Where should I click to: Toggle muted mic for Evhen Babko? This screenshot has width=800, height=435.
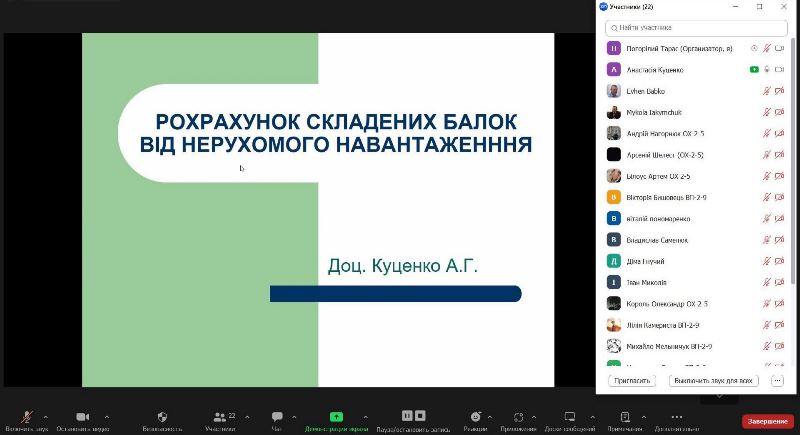point(766,91)
